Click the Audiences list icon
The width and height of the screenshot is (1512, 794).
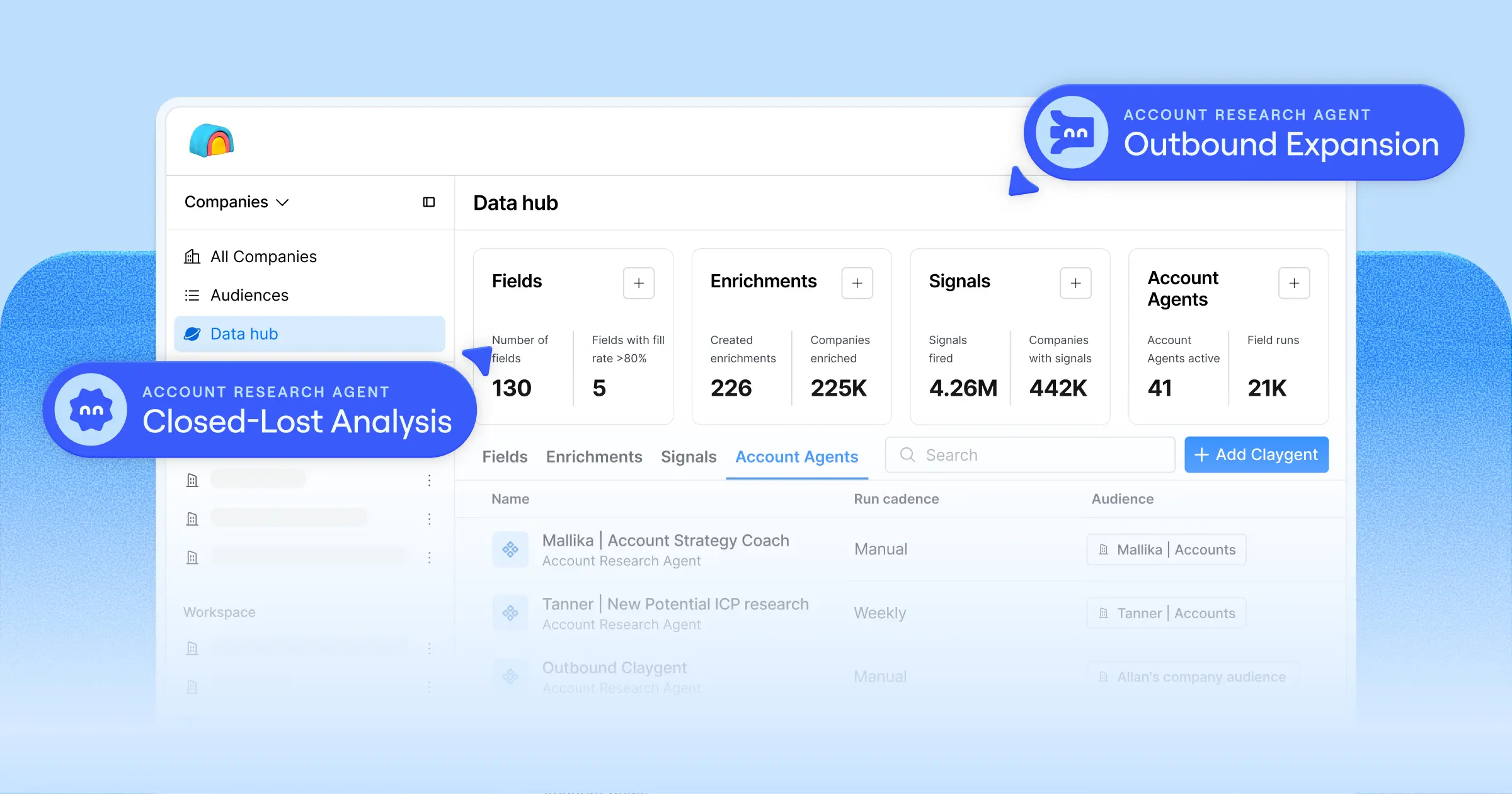tap(192, 295)
